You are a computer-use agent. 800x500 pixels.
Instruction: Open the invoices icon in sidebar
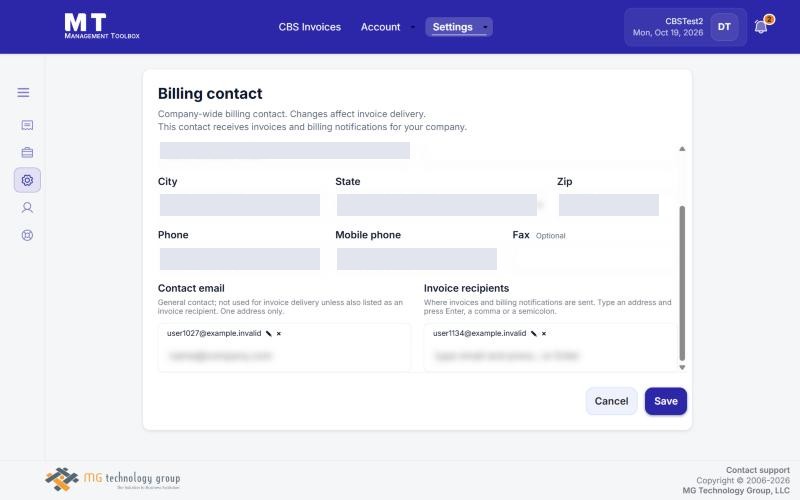[27, 125]
